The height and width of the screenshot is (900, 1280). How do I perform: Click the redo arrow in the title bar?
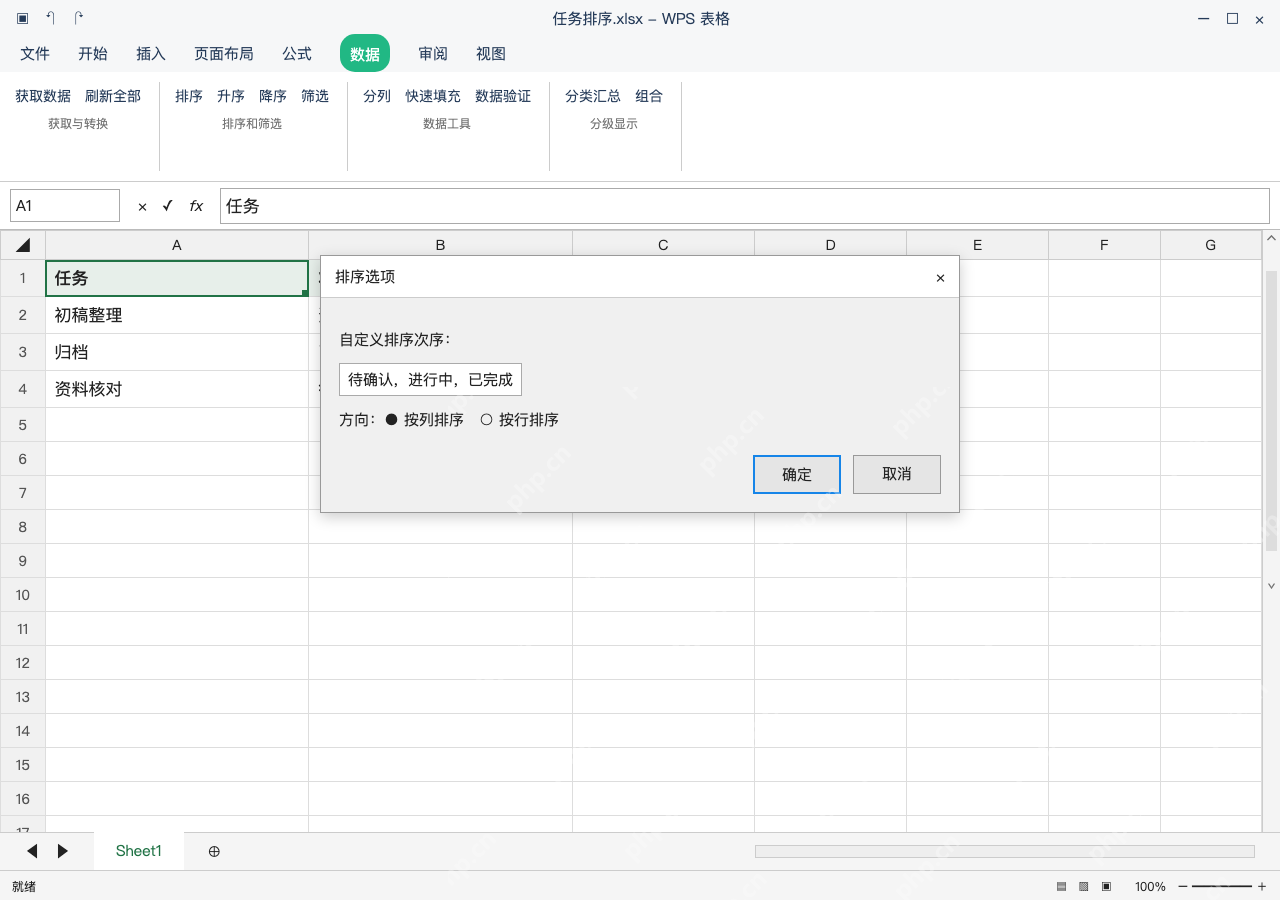coord(79,18)
